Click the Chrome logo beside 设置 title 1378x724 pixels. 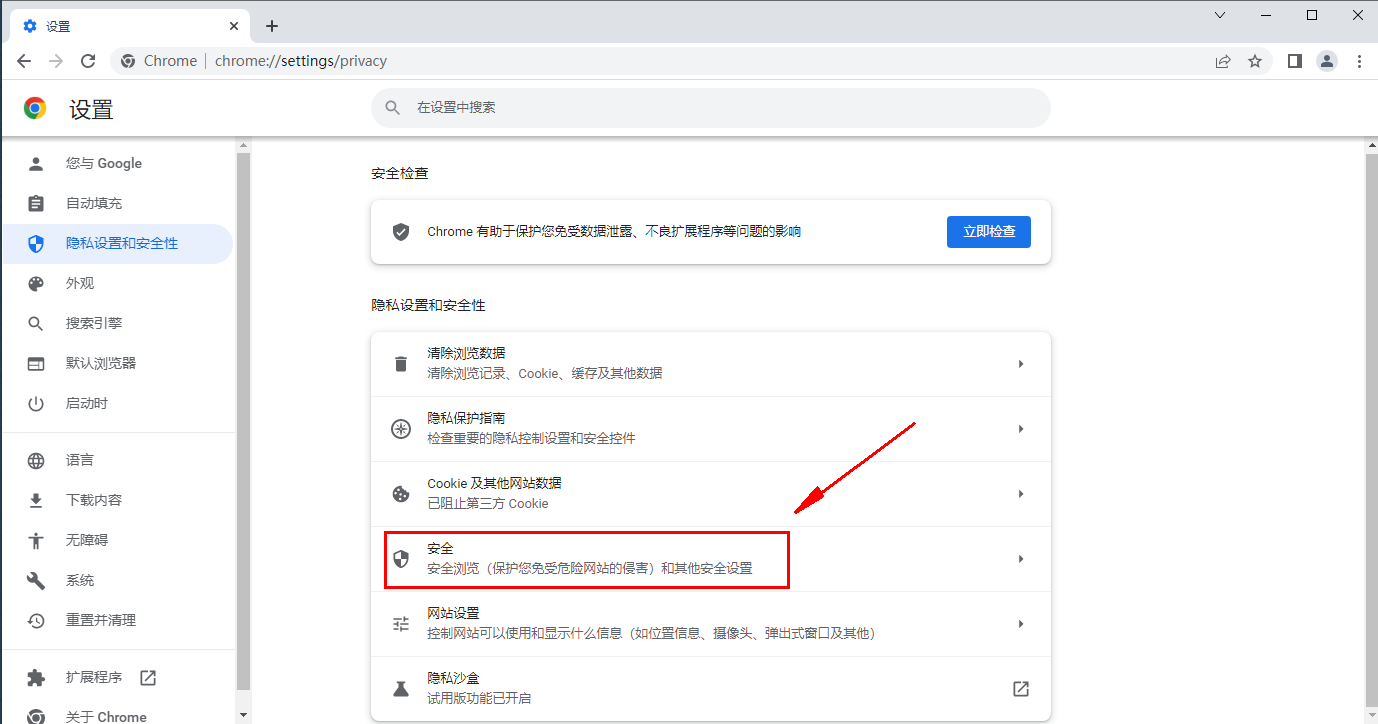(x=35, y=109)
